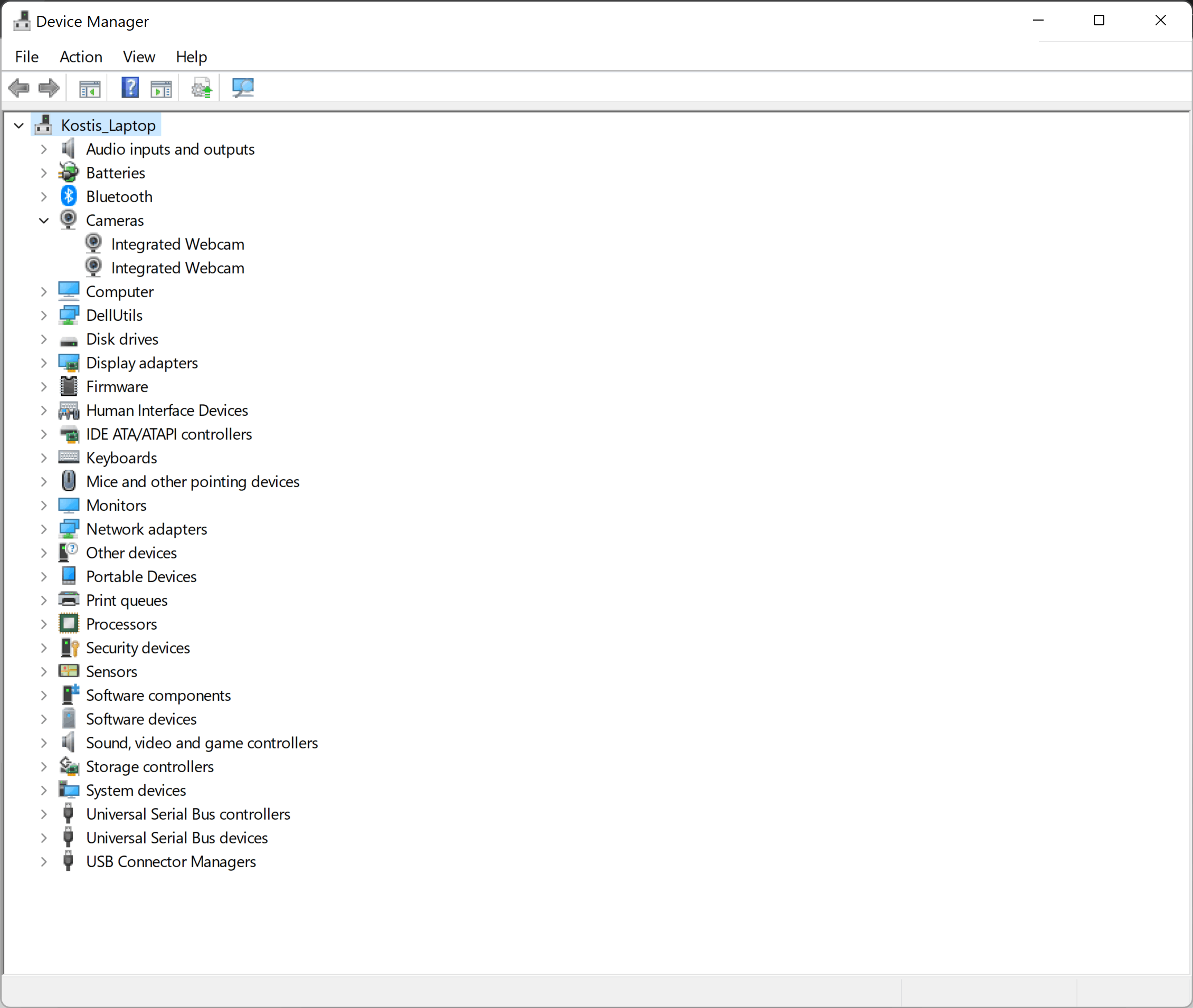Expand the Network adapters category
The width and height of the screenshot is (1193, 1008).
click(44, 529)
